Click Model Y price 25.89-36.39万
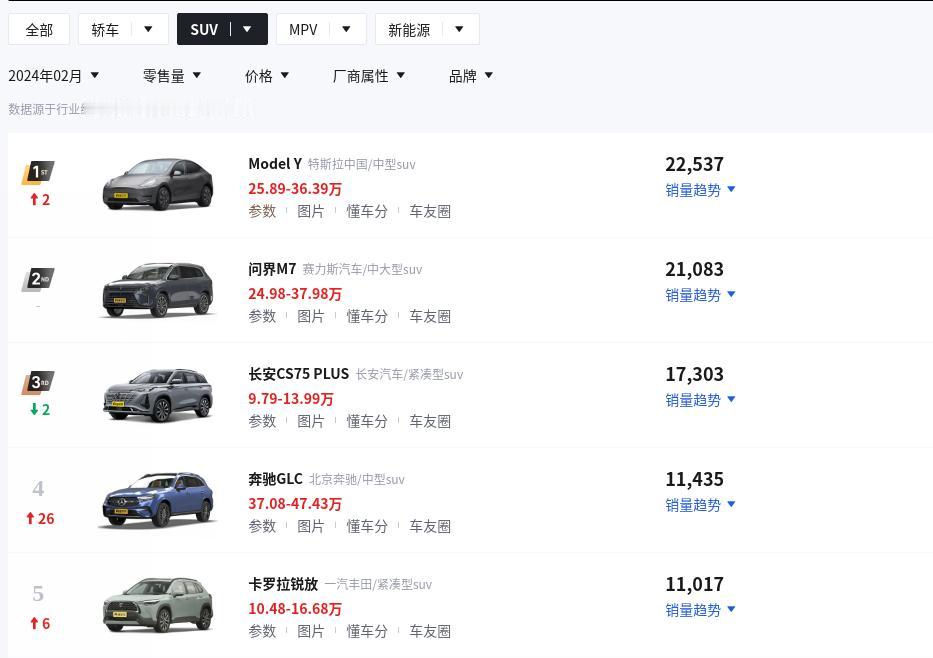This screenshot has height=658, width=933. point(295,189)
